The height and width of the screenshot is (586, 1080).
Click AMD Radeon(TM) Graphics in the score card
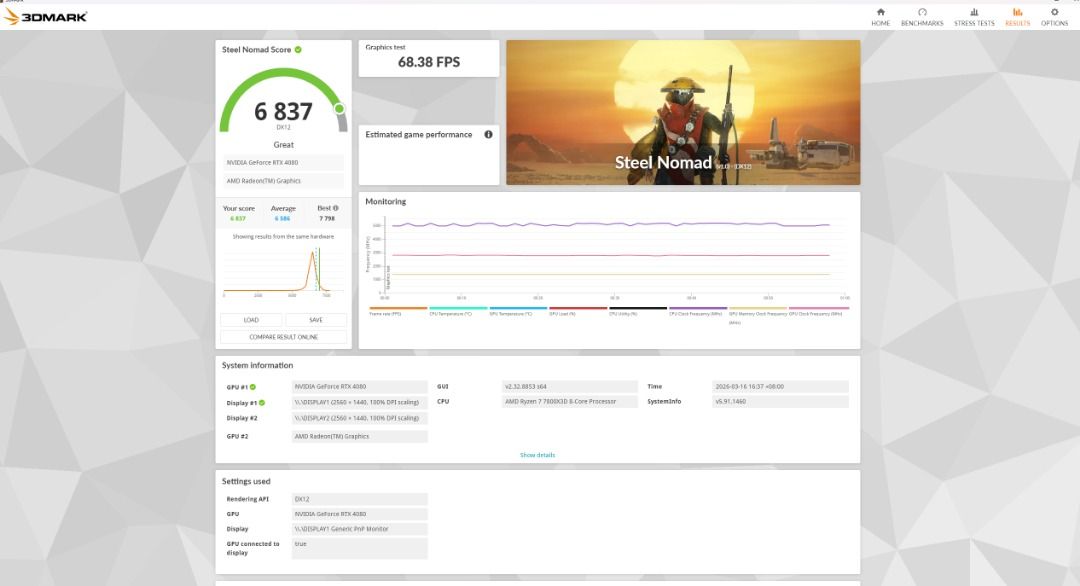pos(283,181)
